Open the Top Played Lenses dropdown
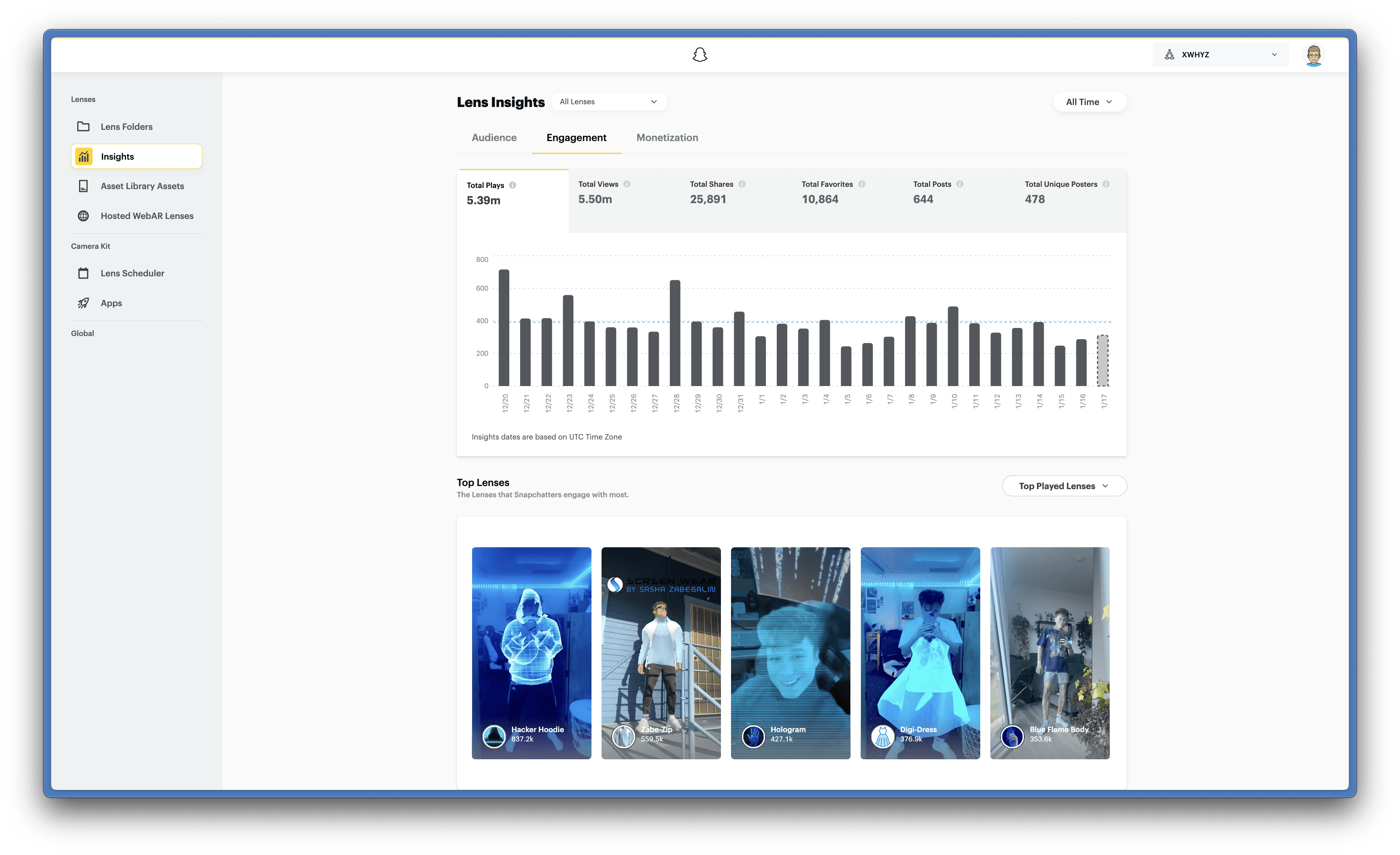 [x=1064, y=486]
